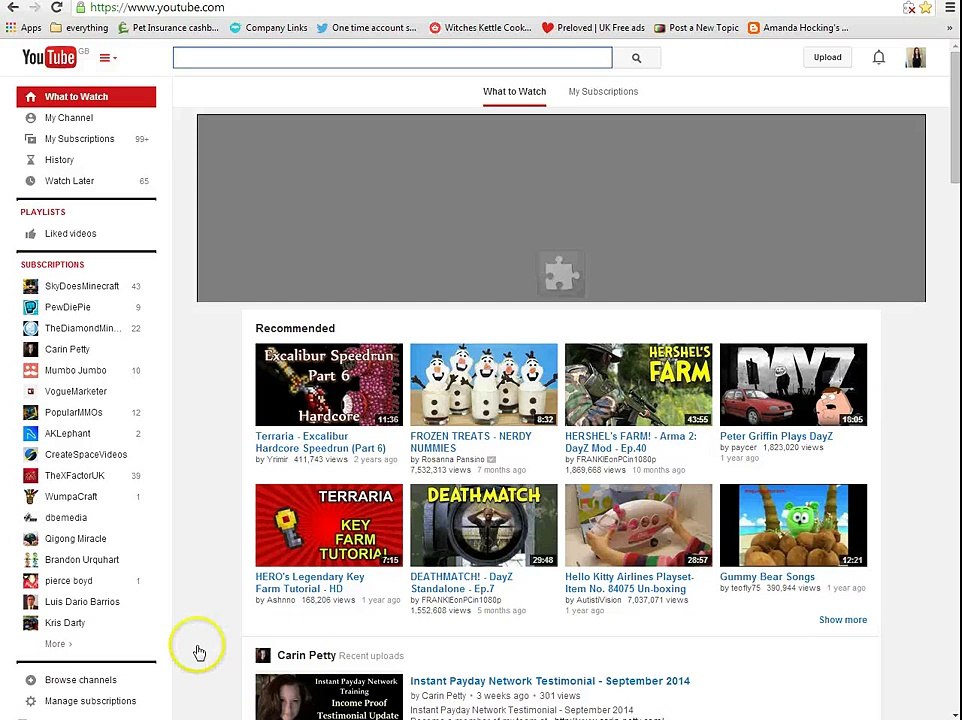Open My Subscriptions in the sidebar
The width and height of the screenshot is (962, 720).
click(x=86, y=139)
